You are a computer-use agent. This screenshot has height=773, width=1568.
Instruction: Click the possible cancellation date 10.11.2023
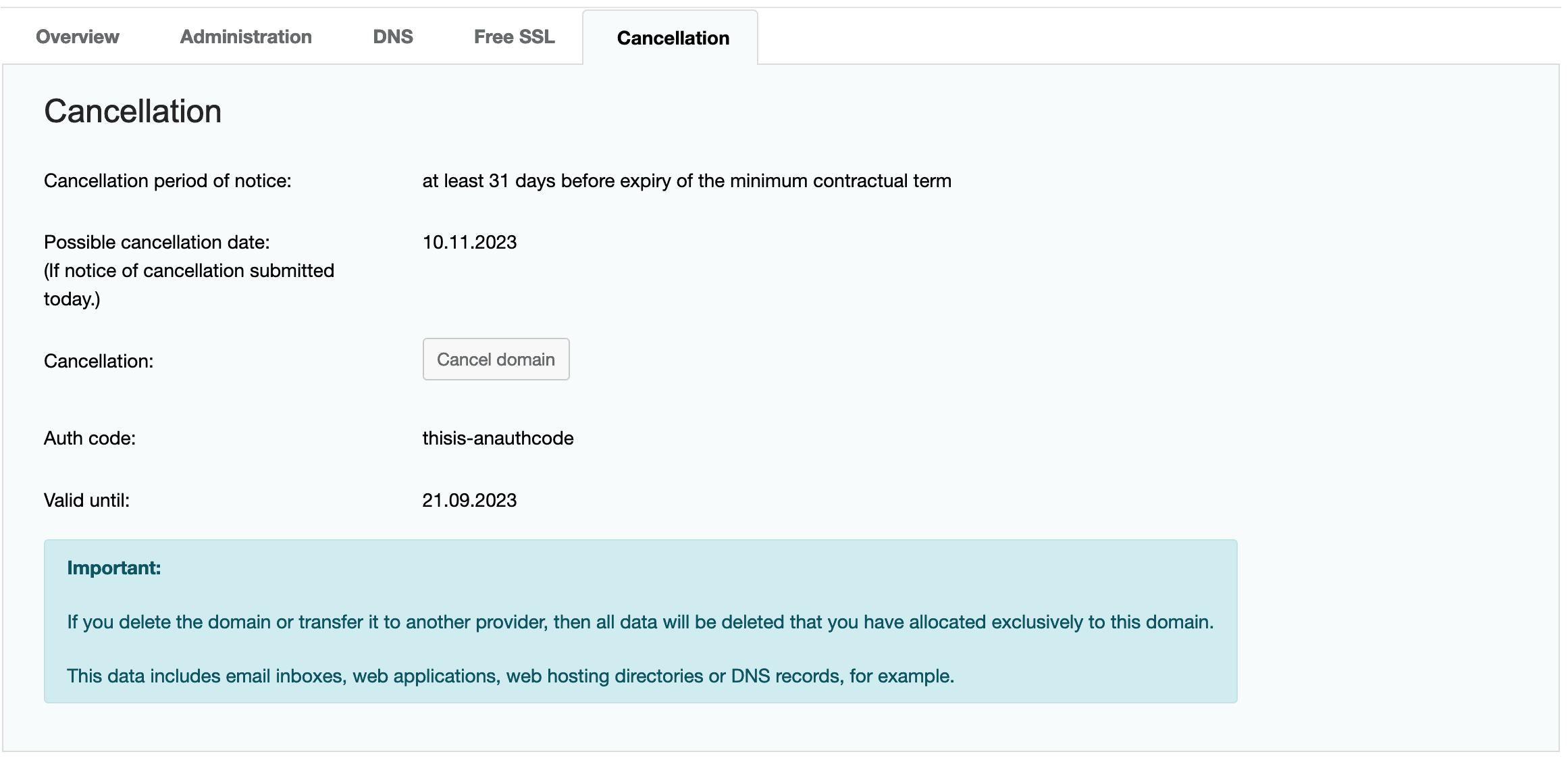click(x=469, y=242)
